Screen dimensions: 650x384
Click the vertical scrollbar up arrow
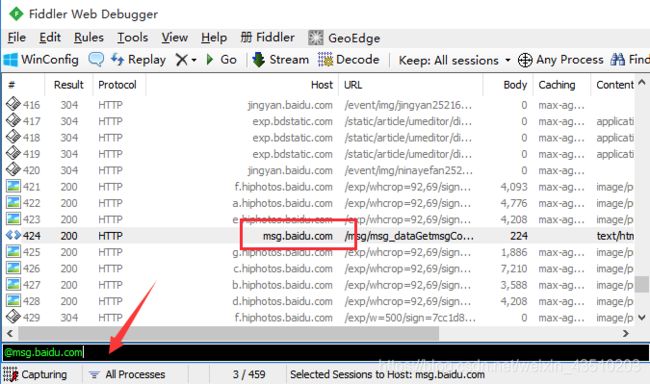pos(642,82)
